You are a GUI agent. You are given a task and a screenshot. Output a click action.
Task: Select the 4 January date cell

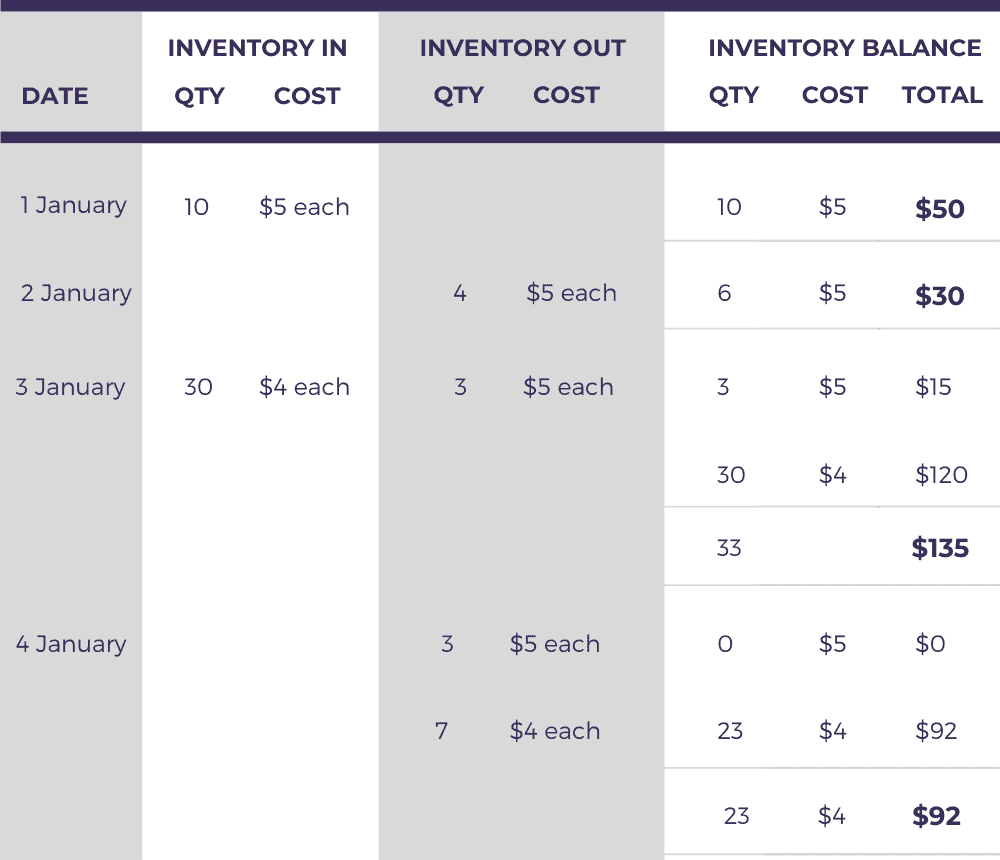pyautogui.click(x=71, y=644)
